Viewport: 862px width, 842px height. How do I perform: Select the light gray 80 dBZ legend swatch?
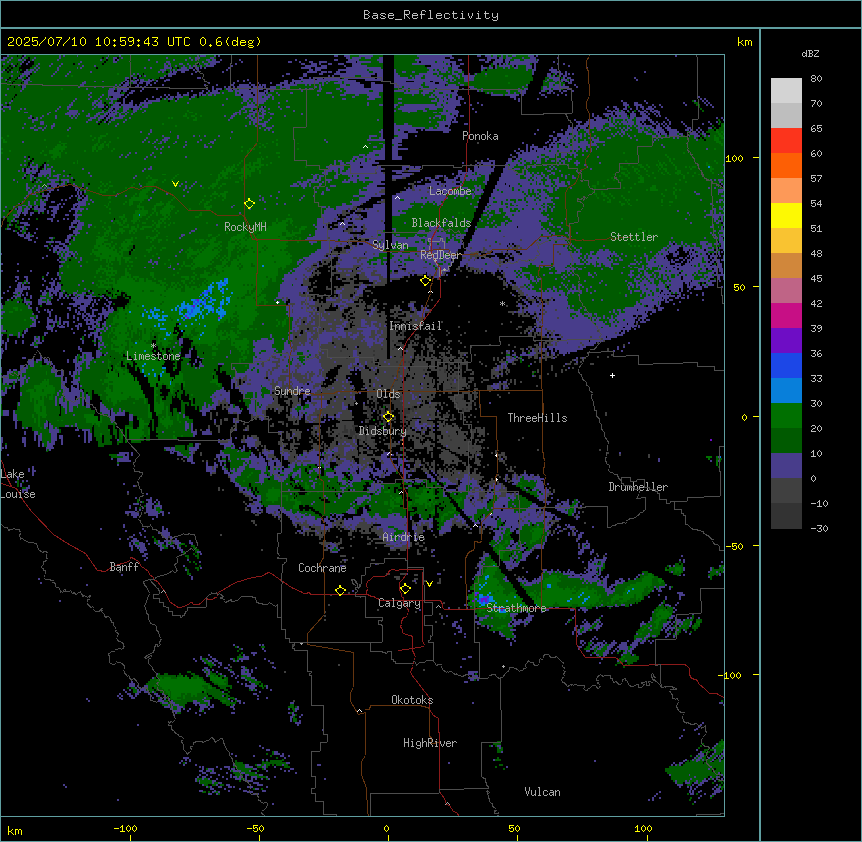click(x=786, y=91)
